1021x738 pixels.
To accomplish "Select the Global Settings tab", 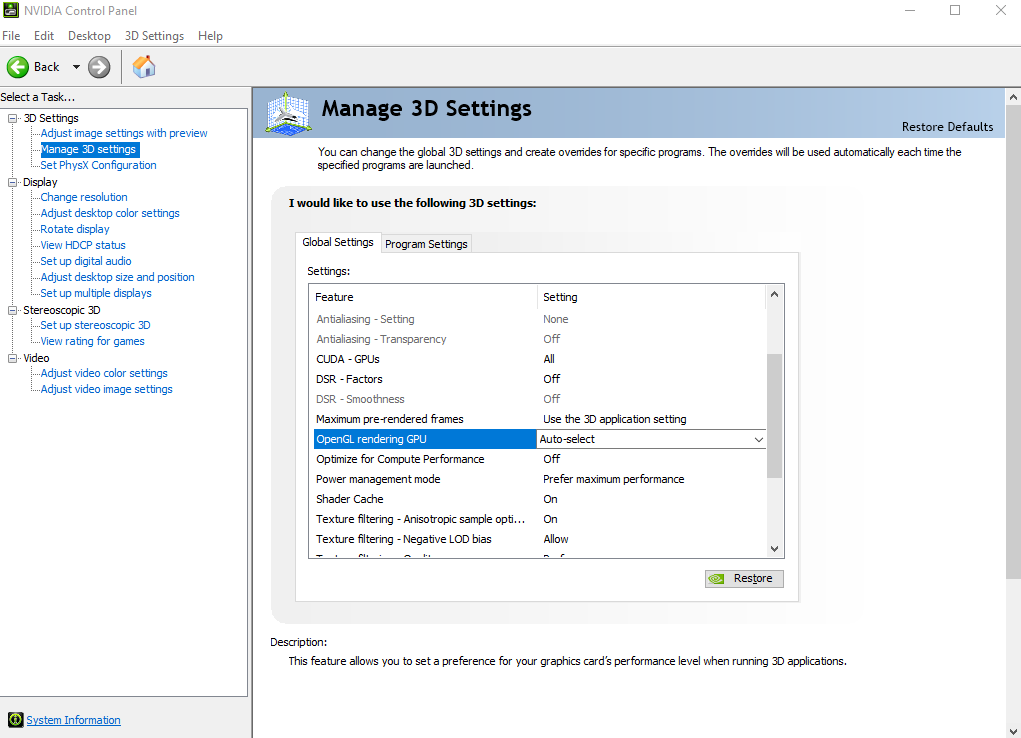I will coord(338,242).
